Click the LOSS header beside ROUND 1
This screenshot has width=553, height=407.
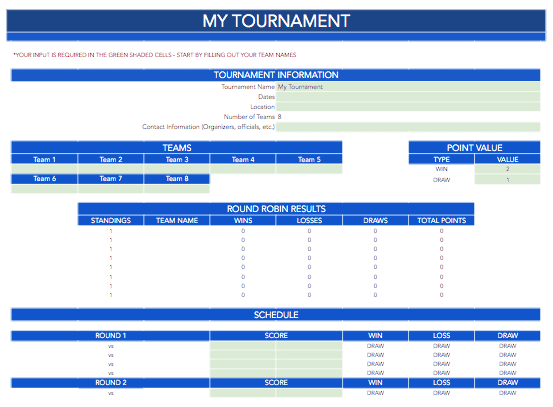pos(441,336)
